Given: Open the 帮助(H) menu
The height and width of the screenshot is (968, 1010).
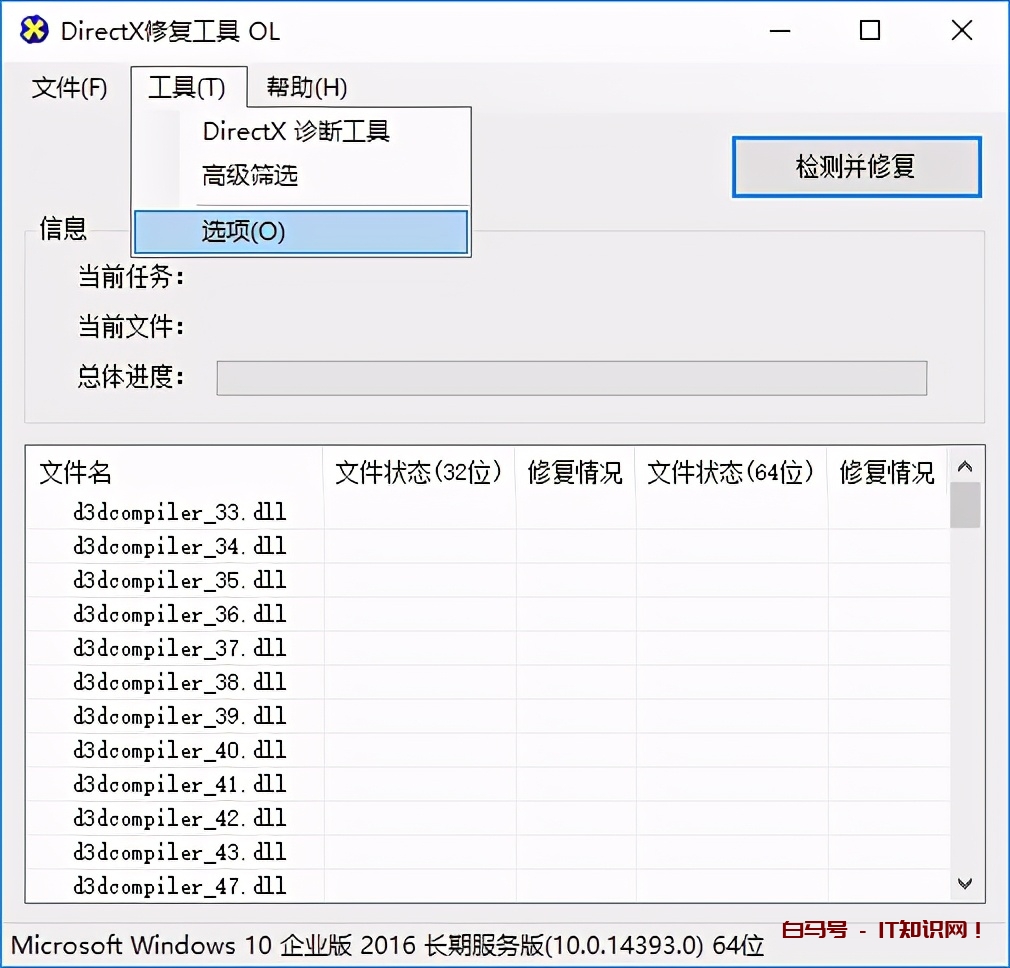Looking at the screenshot, I should pyautogui.click(x=305, y=88).
